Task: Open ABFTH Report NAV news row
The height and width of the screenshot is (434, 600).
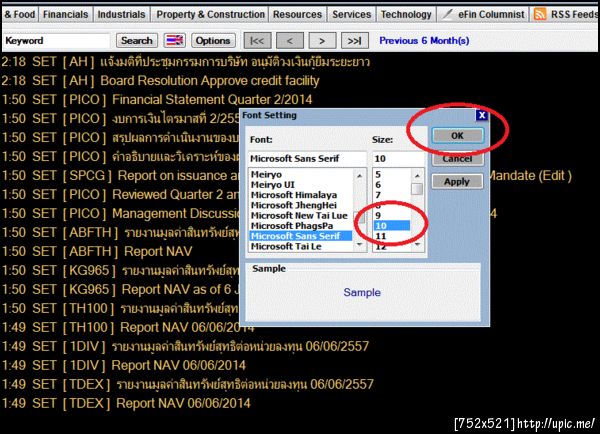Action: click(x=97, y=251)
